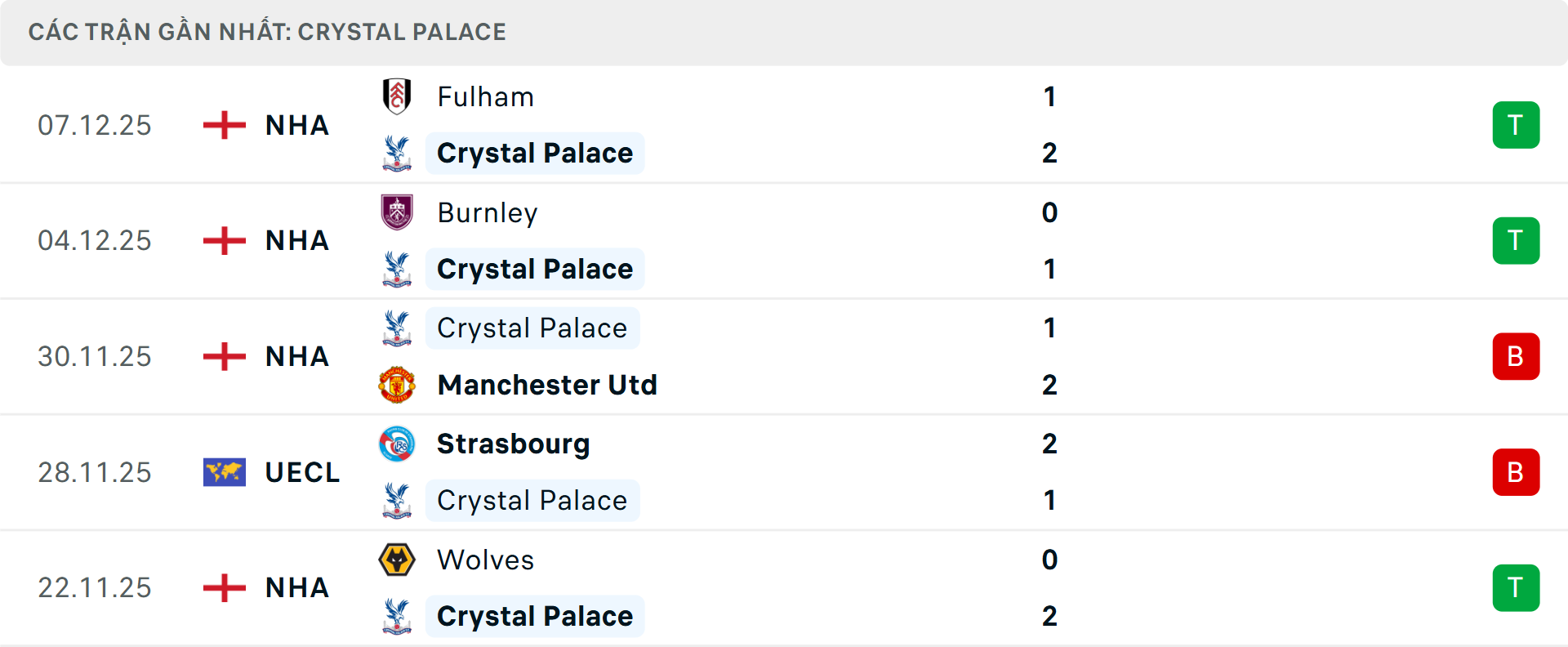Image resolution: width=1568 pixels, height=647 pixels.
Task: Open the Manchester Utd team link
Action: [547, 385]
